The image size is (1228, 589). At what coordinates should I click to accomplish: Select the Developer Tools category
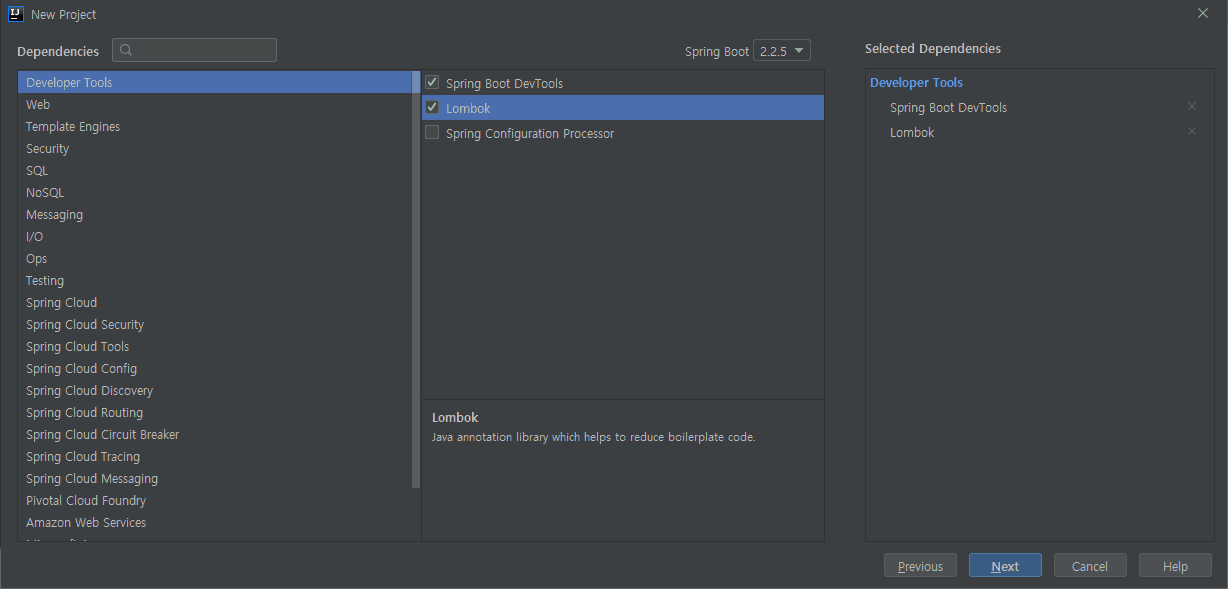(x=215, y=82)
